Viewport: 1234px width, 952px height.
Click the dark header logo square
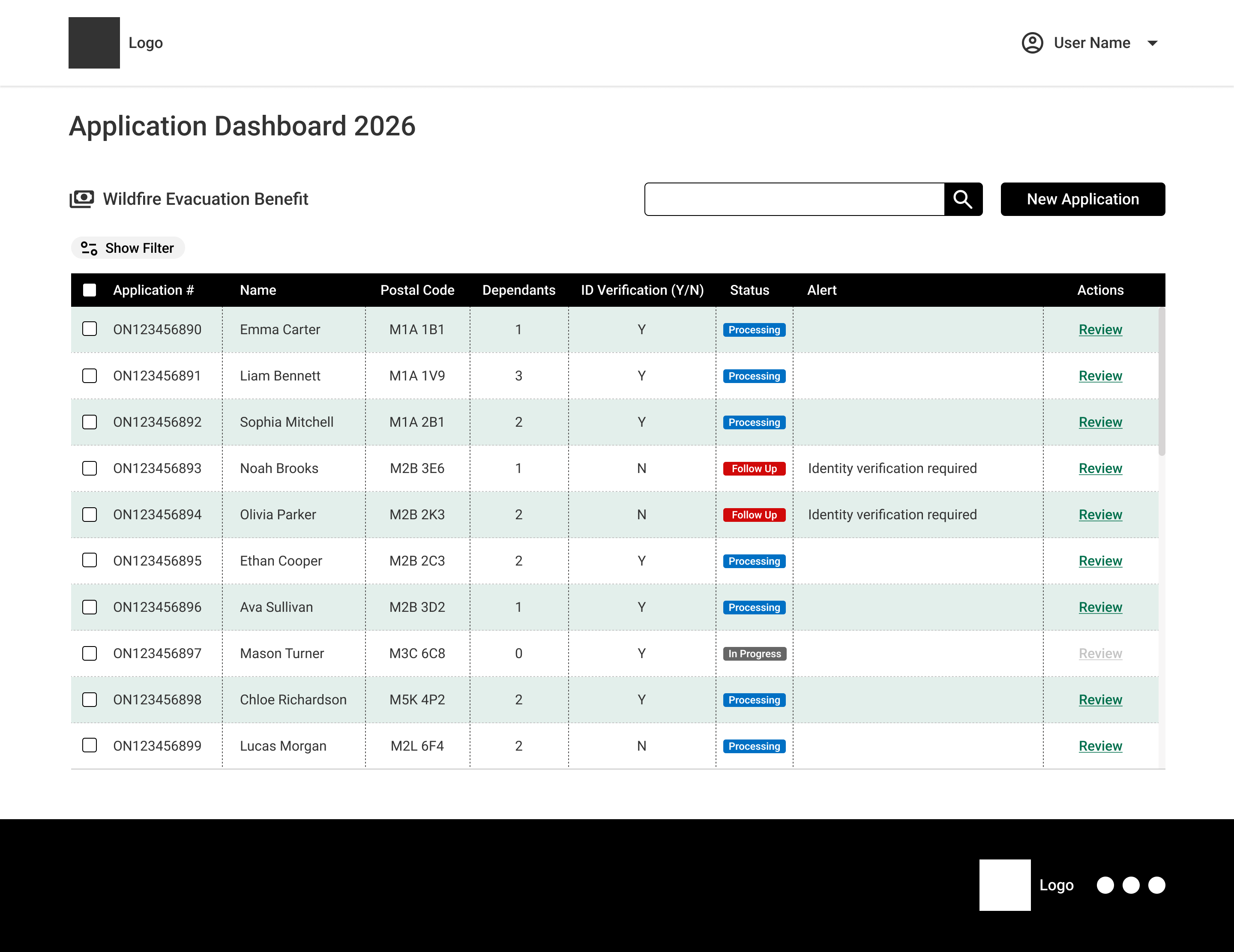click(x=94, y=43)
